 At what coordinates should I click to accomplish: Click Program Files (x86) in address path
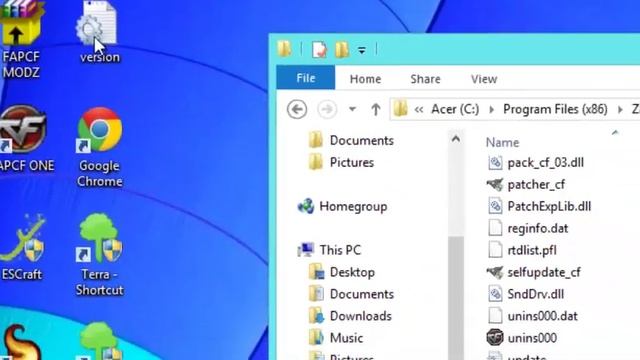tap(555, 109)
